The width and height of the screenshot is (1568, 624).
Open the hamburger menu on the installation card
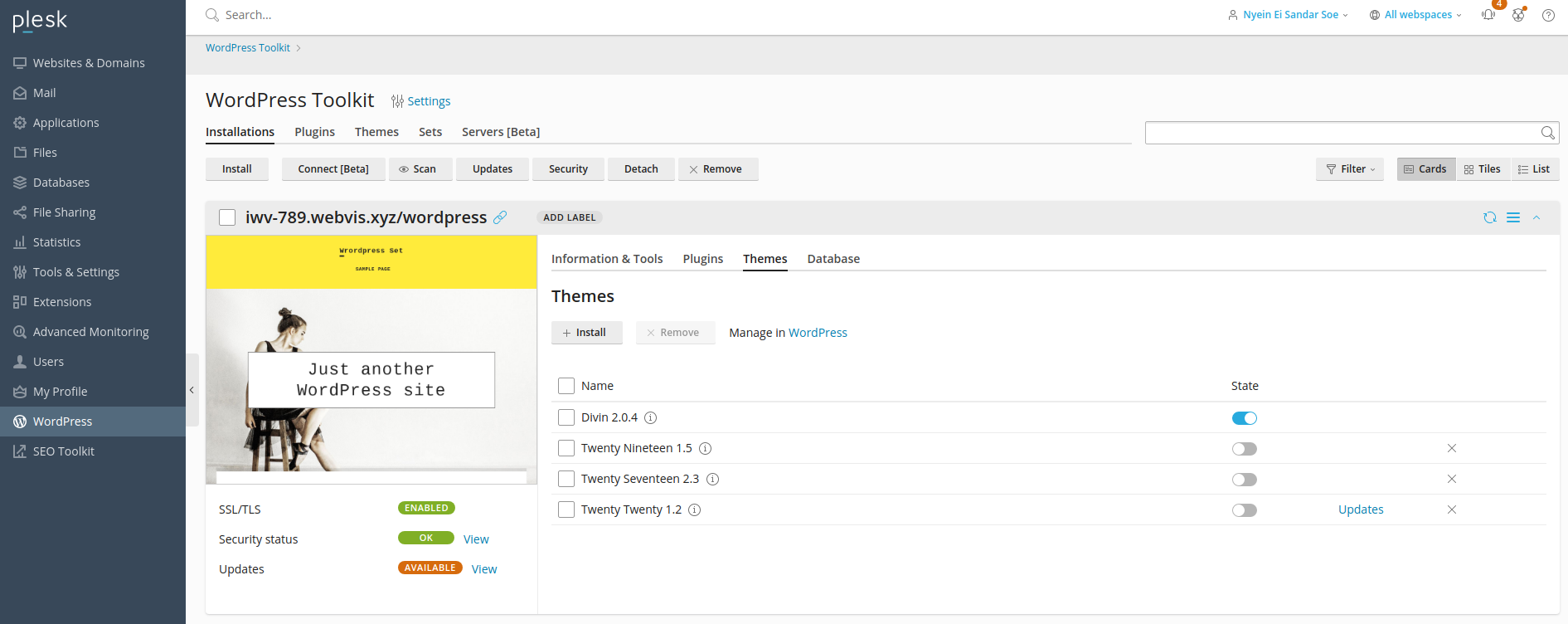pos(1513,217)
